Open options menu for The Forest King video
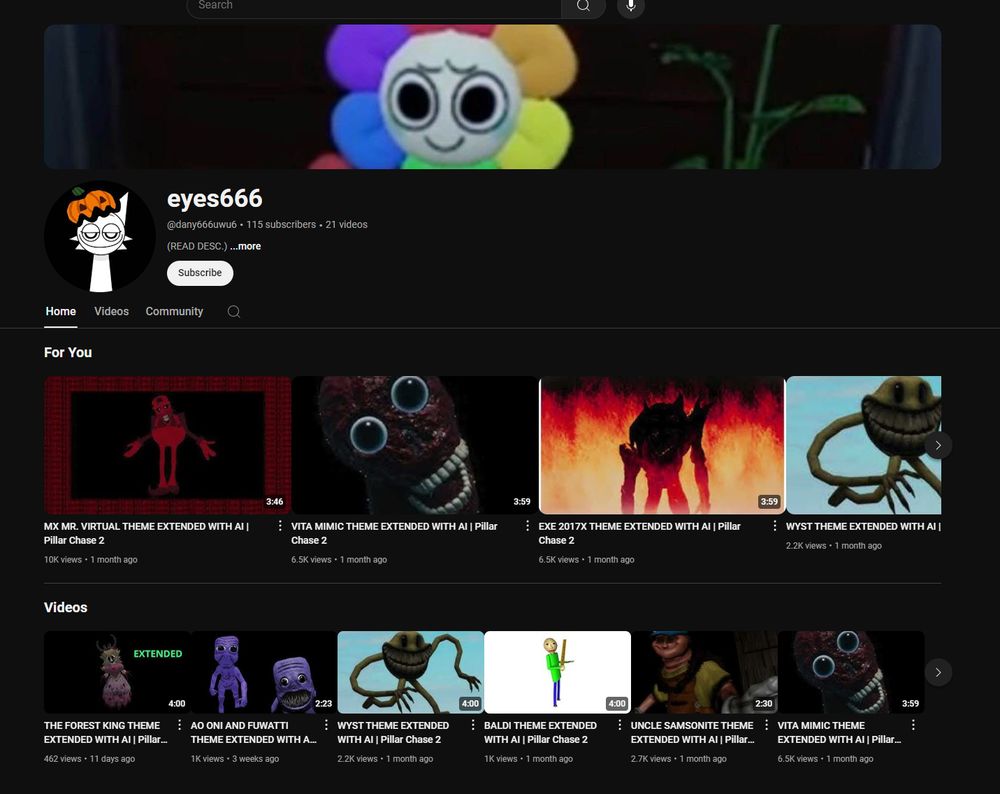The width and height of the screenshot is (1000, 794). click(179, 725)
